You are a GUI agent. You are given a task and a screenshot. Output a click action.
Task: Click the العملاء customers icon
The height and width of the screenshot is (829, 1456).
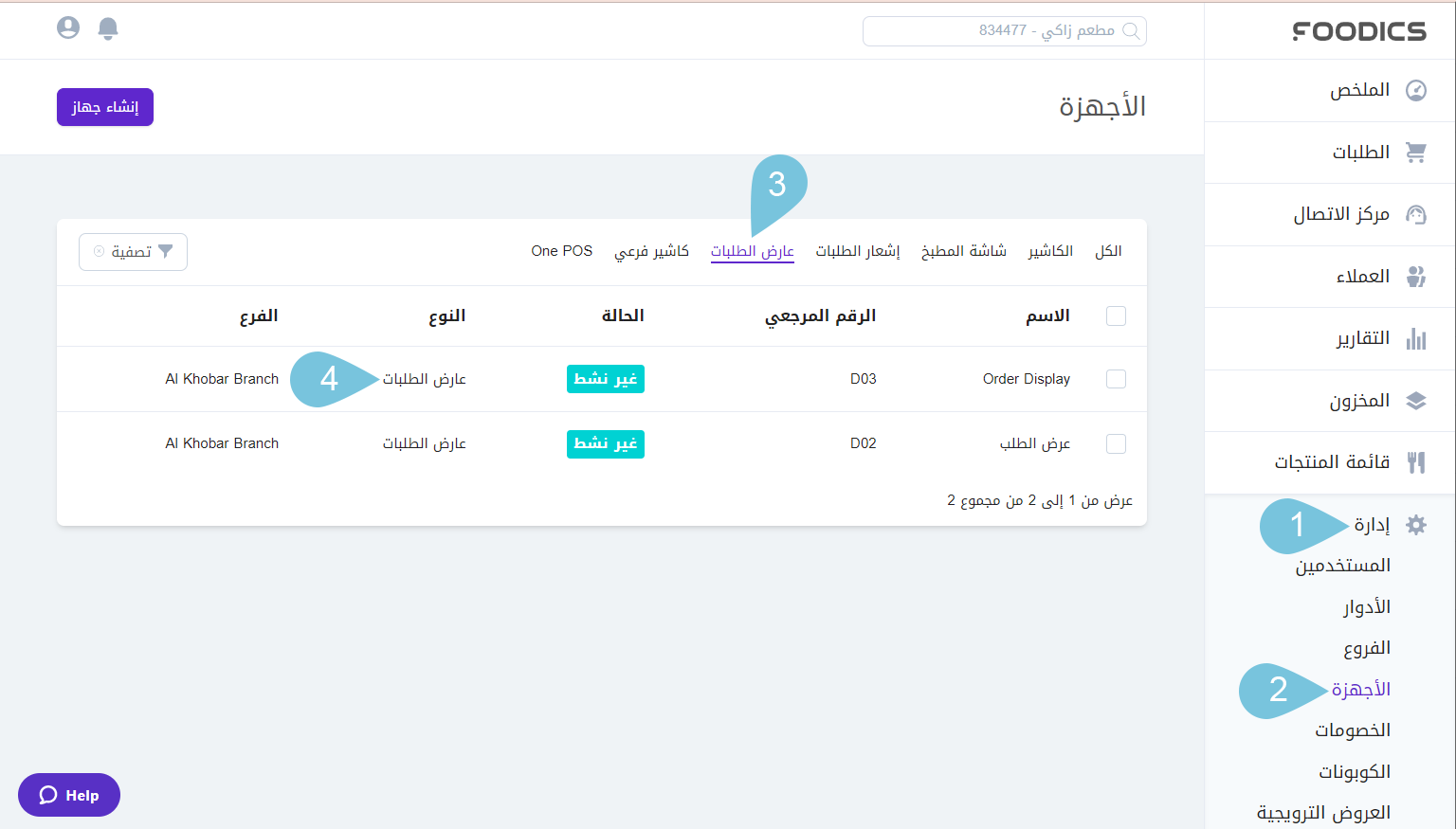(x=1416, y=277)
